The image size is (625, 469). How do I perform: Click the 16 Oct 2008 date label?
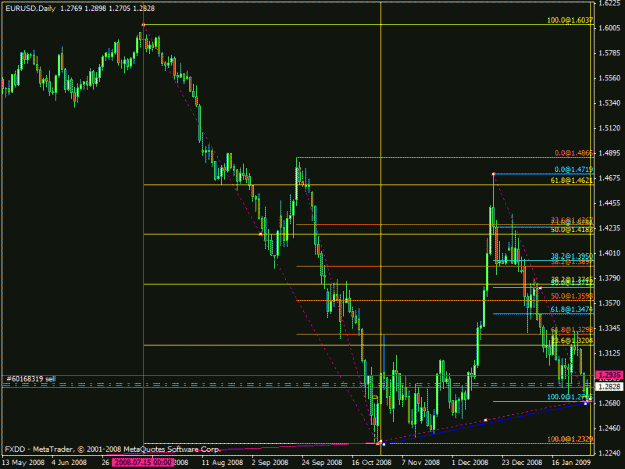coord(371,463)
